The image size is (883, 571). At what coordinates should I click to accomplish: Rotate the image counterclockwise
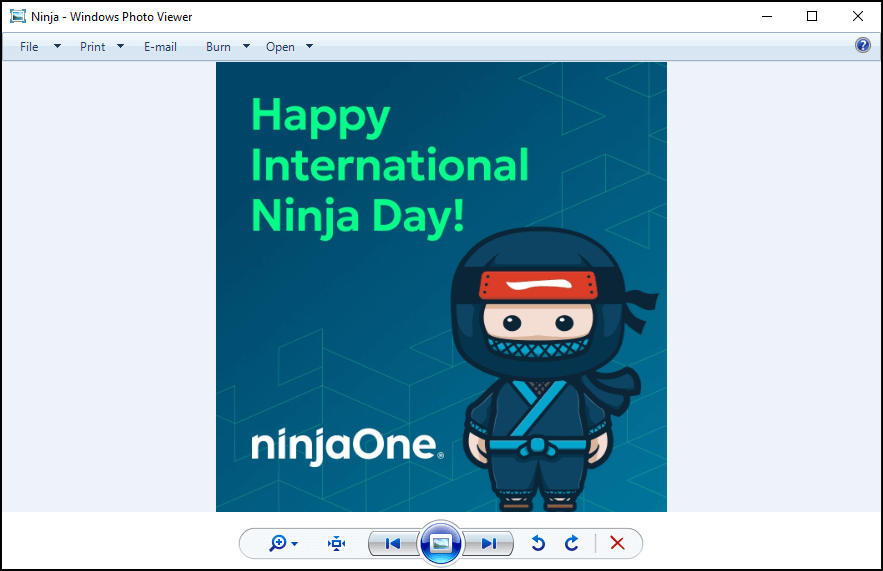click(538, 543)
